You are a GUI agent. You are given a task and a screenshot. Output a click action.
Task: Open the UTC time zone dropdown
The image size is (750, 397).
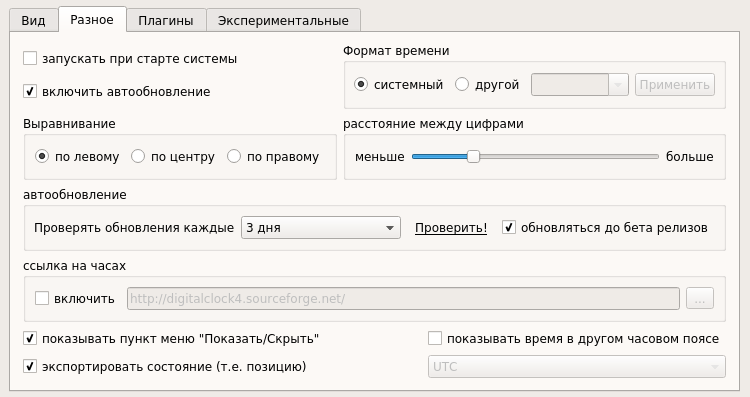click(577, 367)
